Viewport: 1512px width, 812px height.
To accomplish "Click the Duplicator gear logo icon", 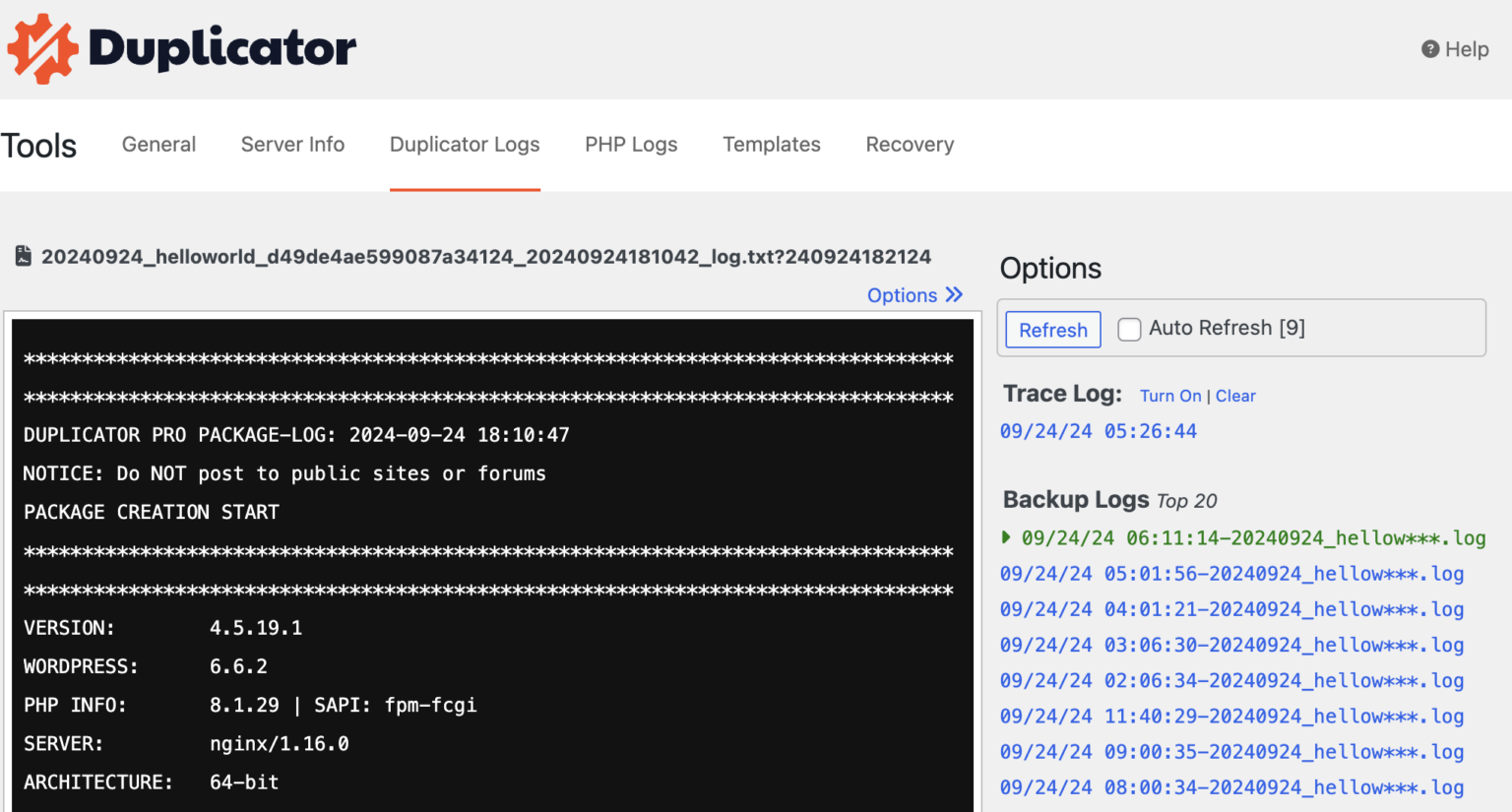I will (42, 48).
